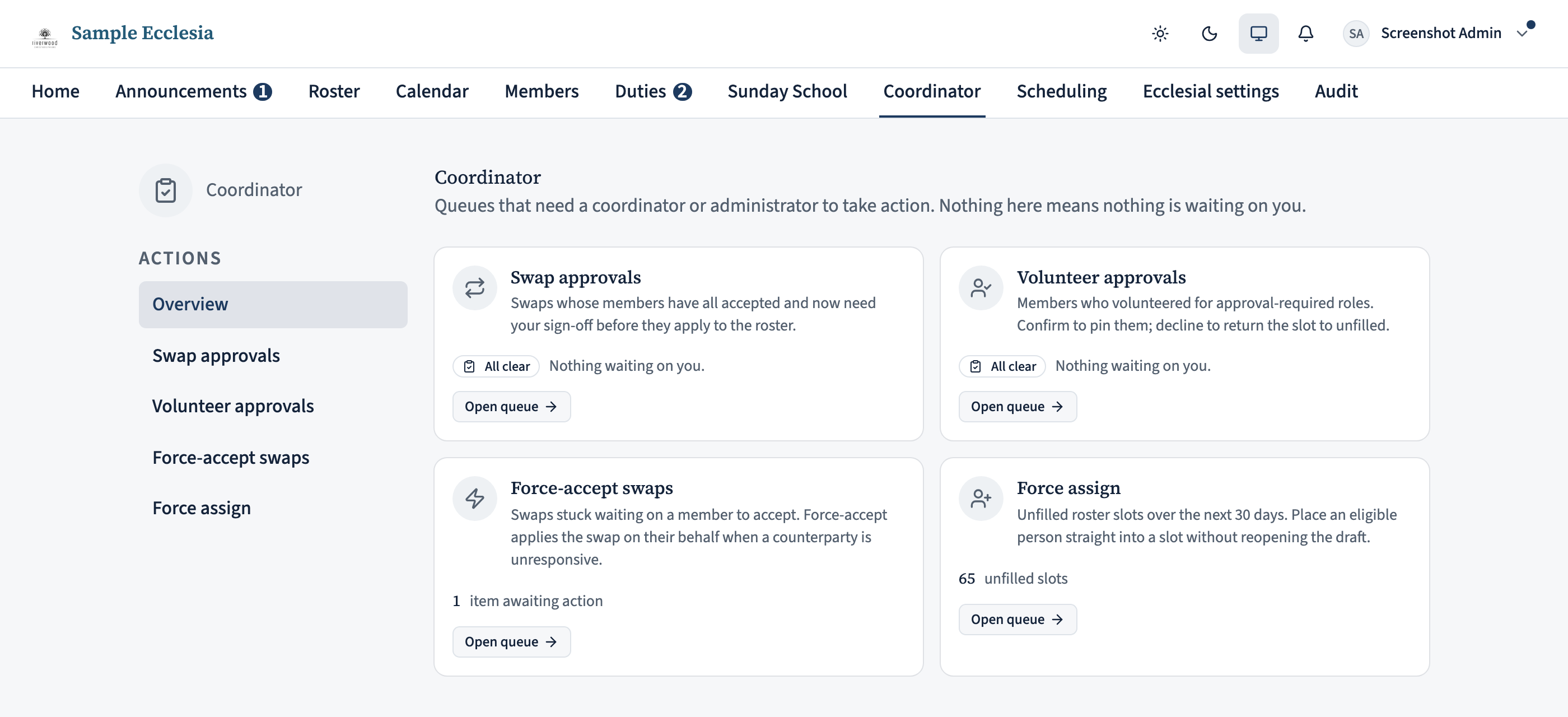Open the Scheduling tab

(1061, 91)
